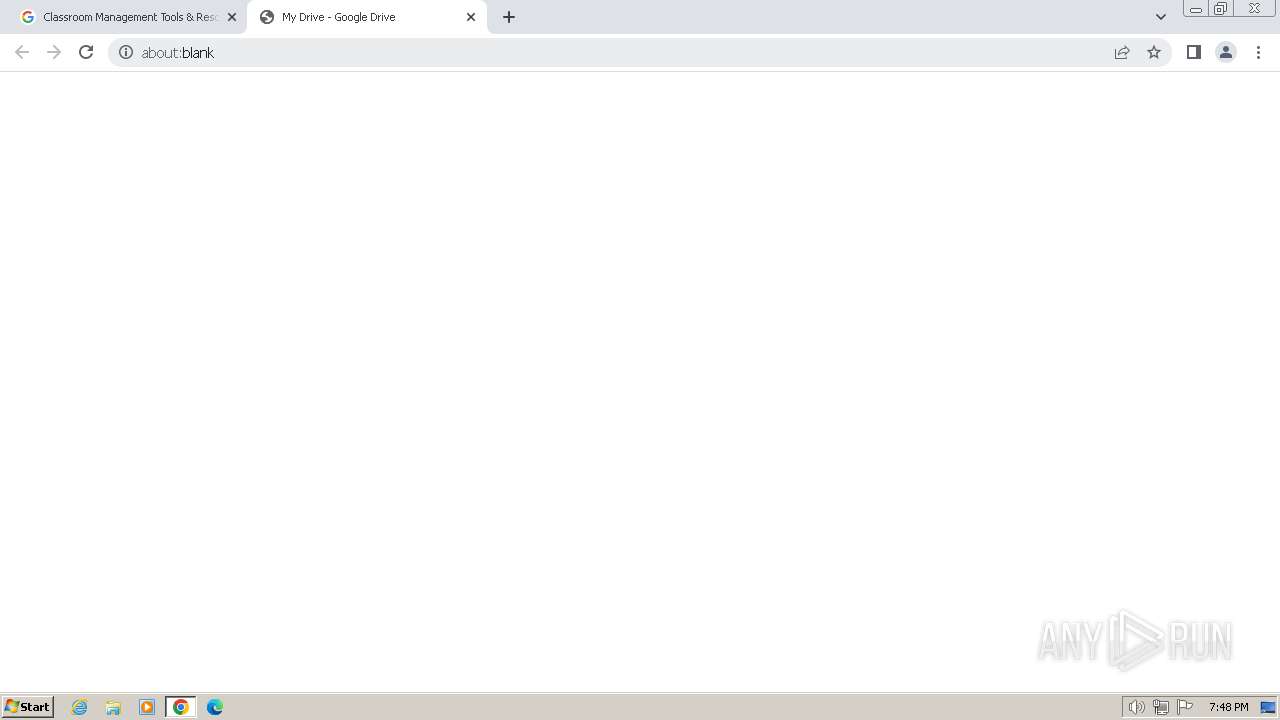Close the My Drive tab
Viewport: 1280px width, 720px height.
pyautogui.click(x=471, y=17)
